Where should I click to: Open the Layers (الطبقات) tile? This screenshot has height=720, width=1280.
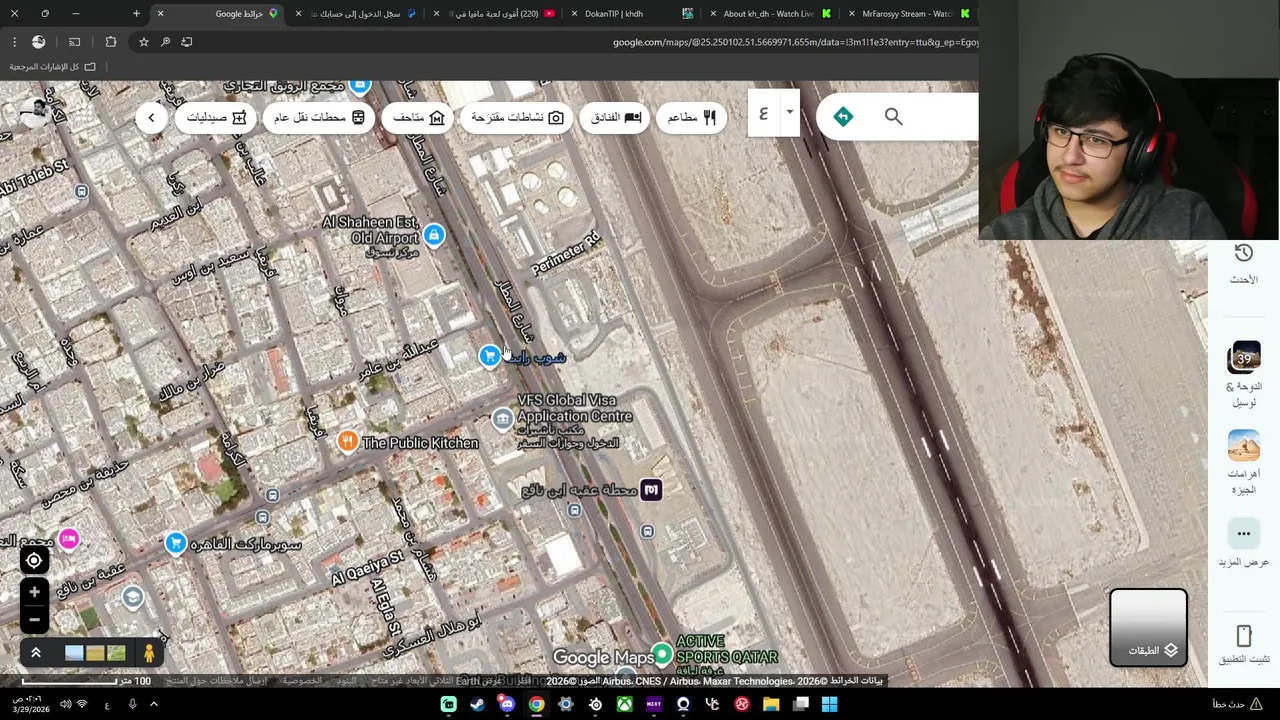[1148, 627]
